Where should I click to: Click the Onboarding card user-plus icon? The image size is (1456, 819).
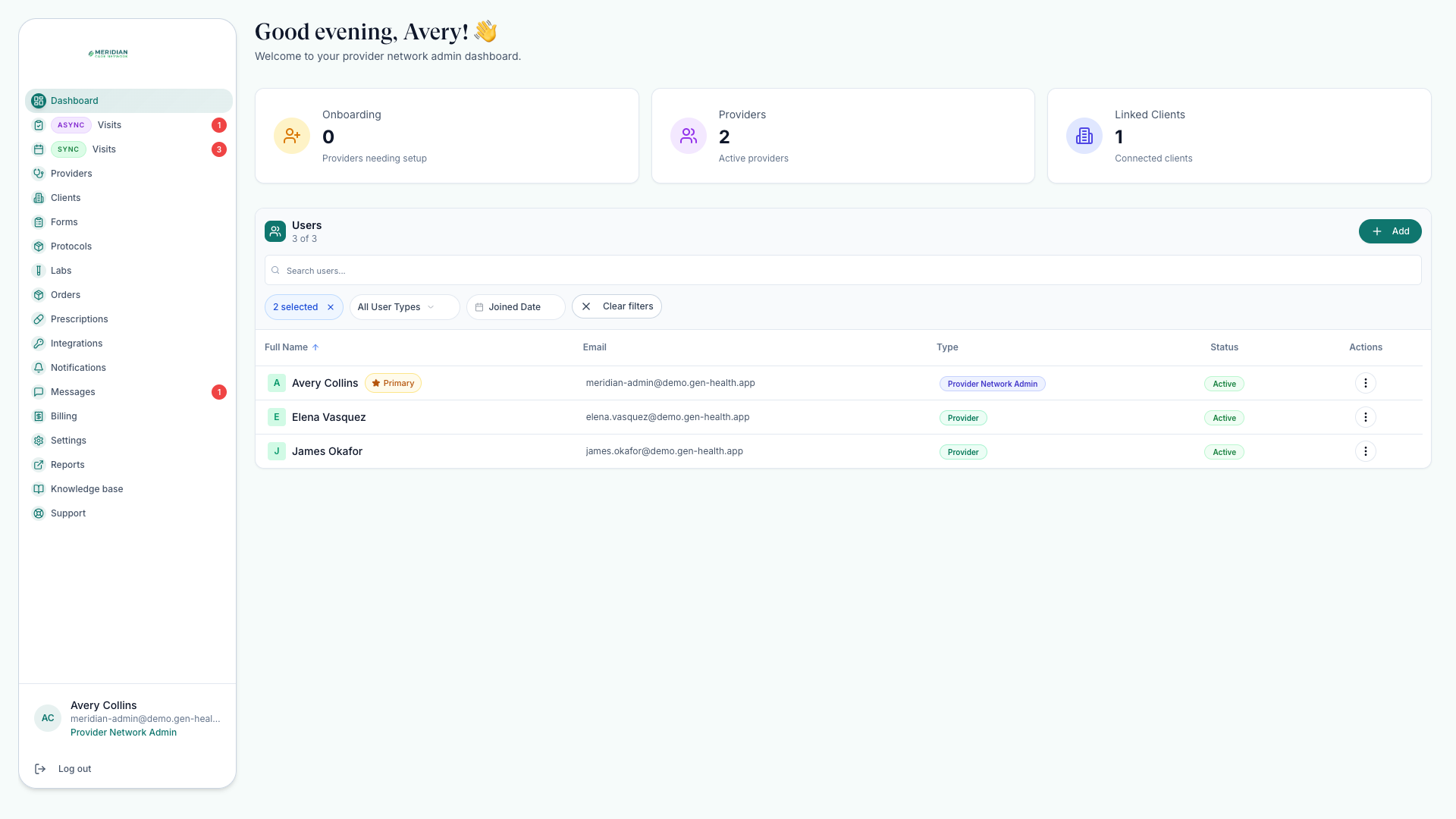click(x=292, y=136)
